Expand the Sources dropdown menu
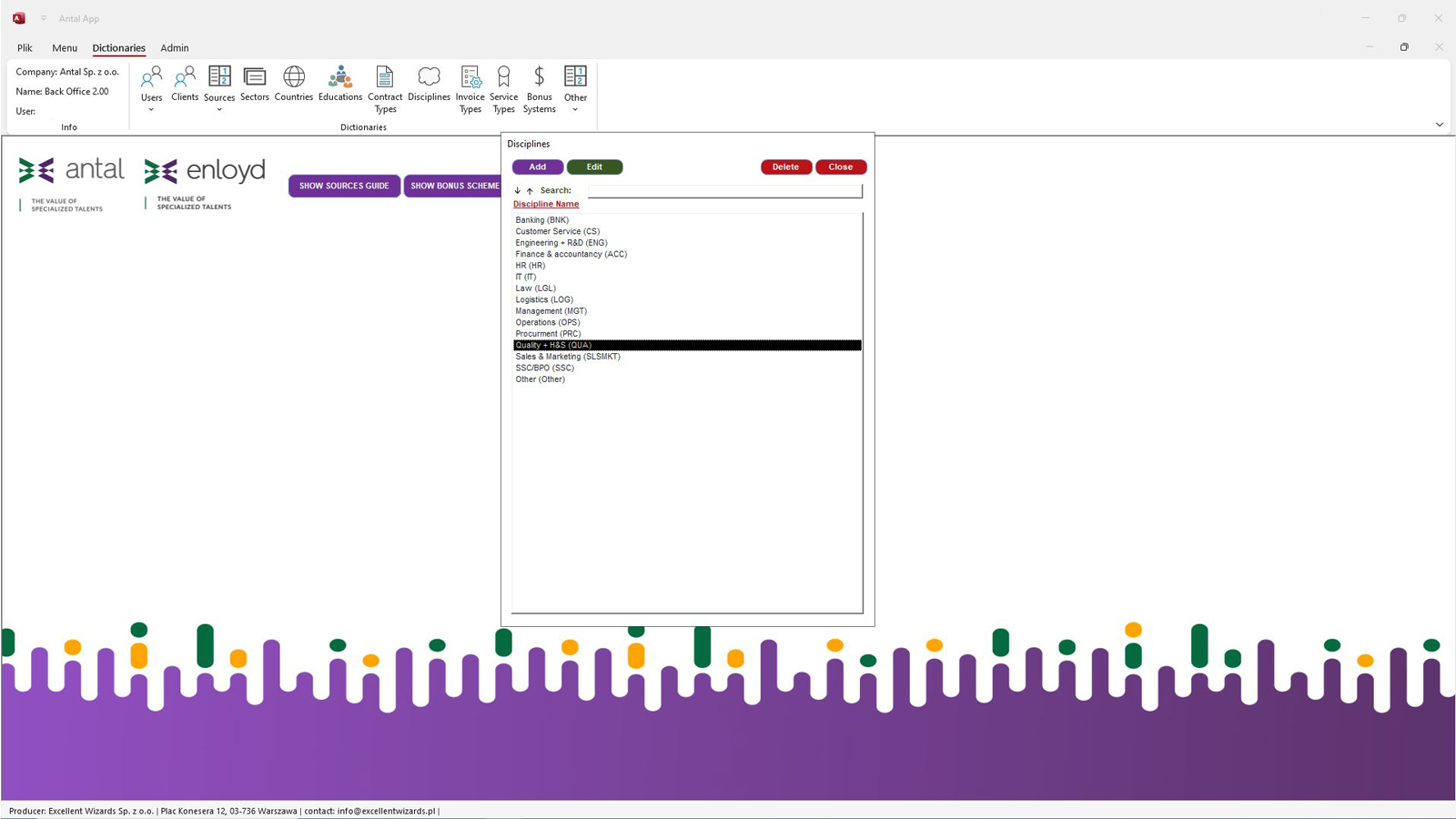 (x=219, y=110)
